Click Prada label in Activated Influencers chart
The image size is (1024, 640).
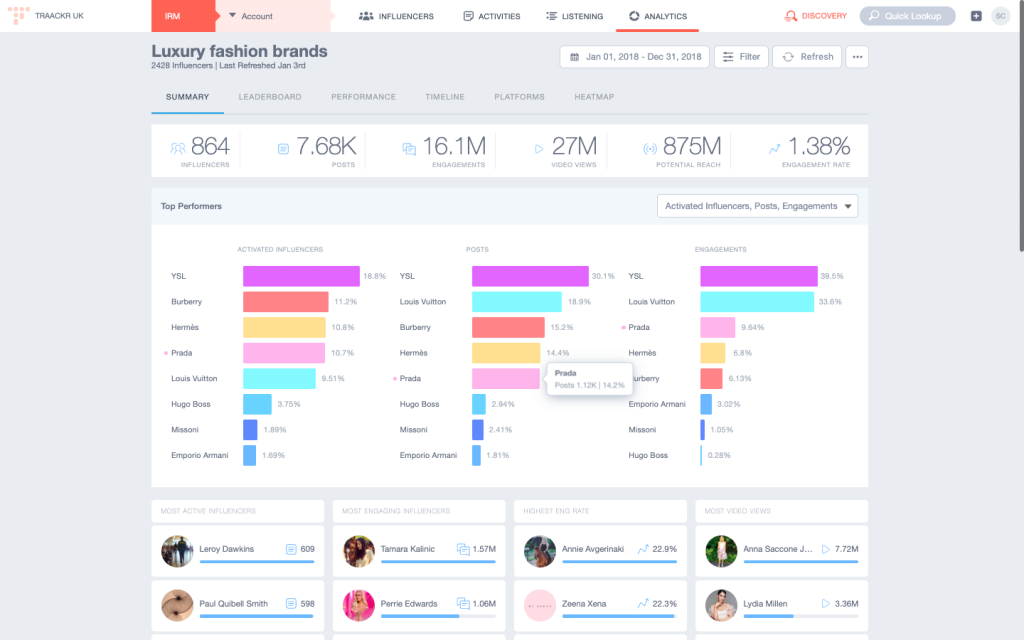click(x=182, y=353)
